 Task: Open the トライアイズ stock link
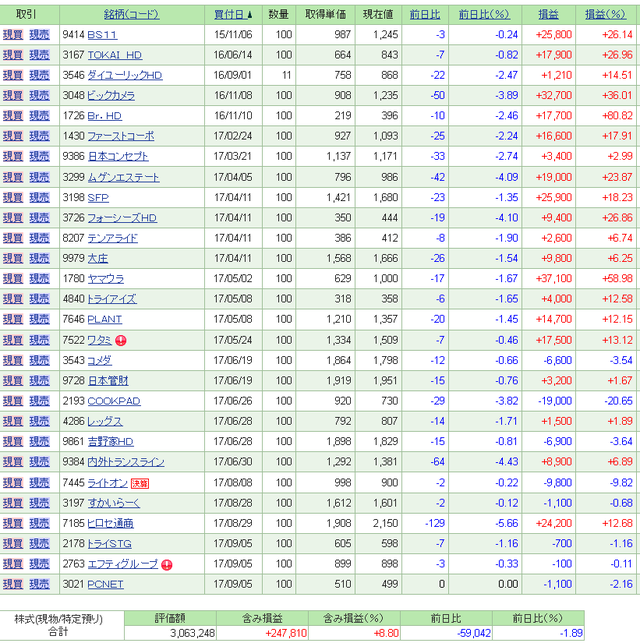tap(112, 299)
